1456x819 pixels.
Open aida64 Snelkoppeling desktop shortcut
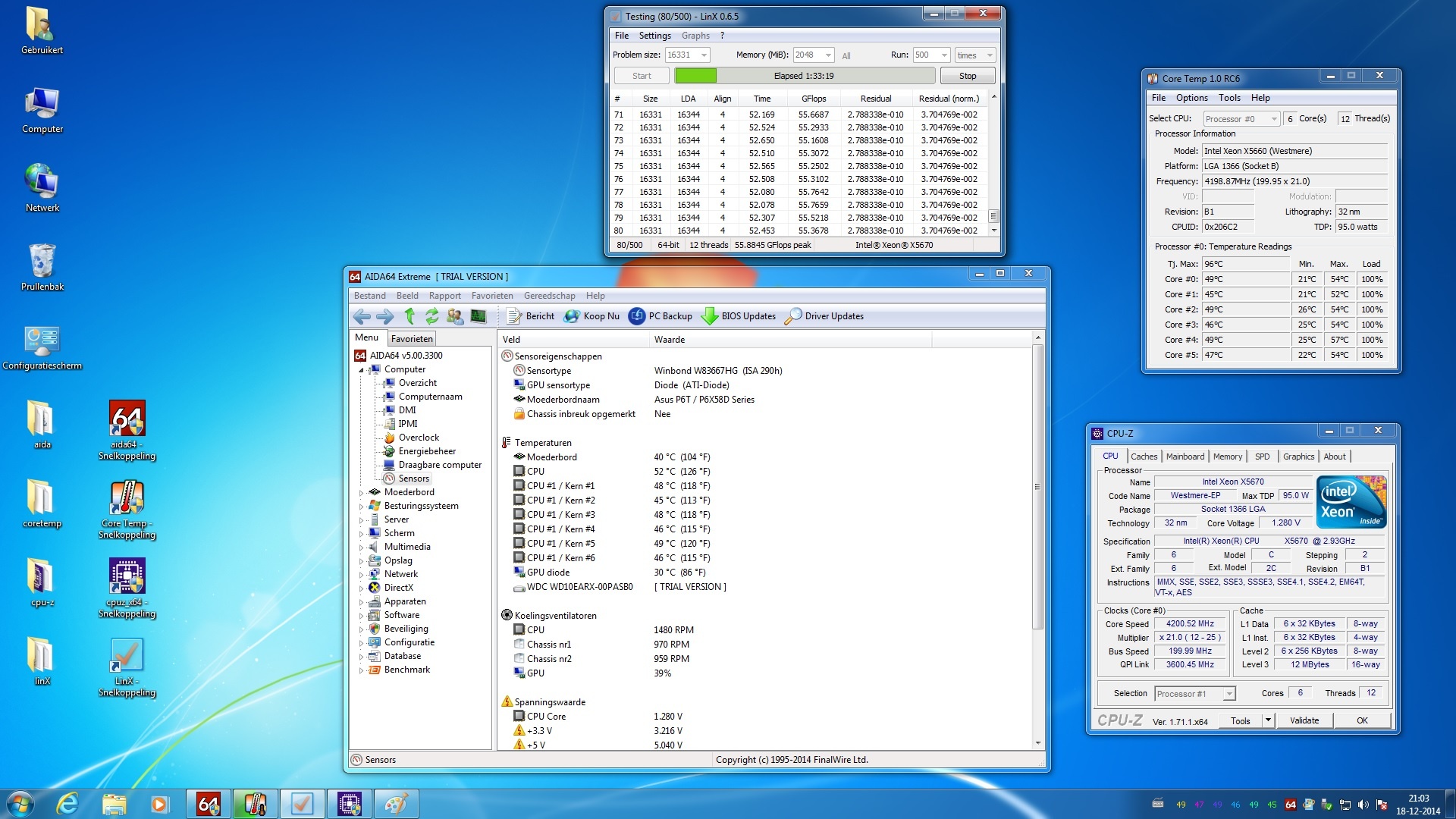[127, 430]
